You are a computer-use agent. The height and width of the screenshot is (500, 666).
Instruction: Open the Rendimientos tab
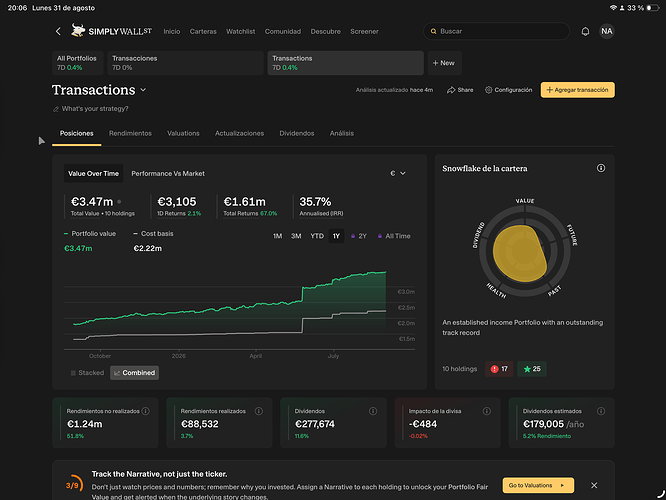point(130,133)
